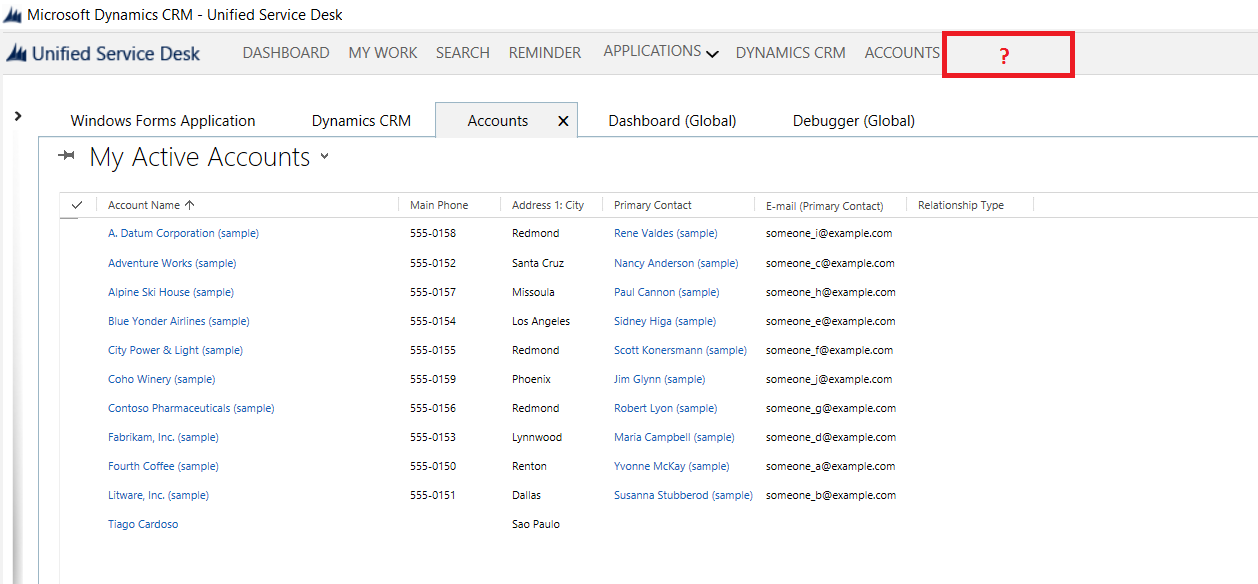Expand the left side panel chevron
This screenshot has width=1258, height=584.
pyautogui.click(x=18, y=117)
